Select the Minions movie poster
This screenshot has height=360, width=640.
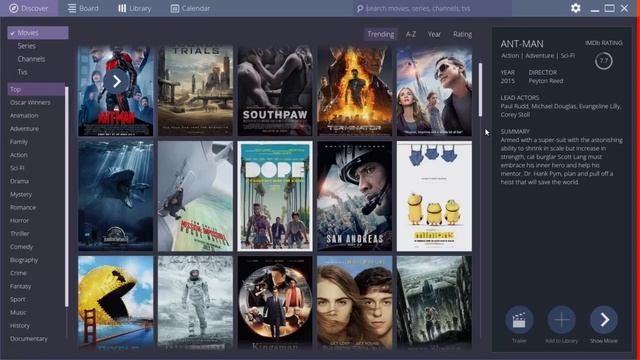434,196
